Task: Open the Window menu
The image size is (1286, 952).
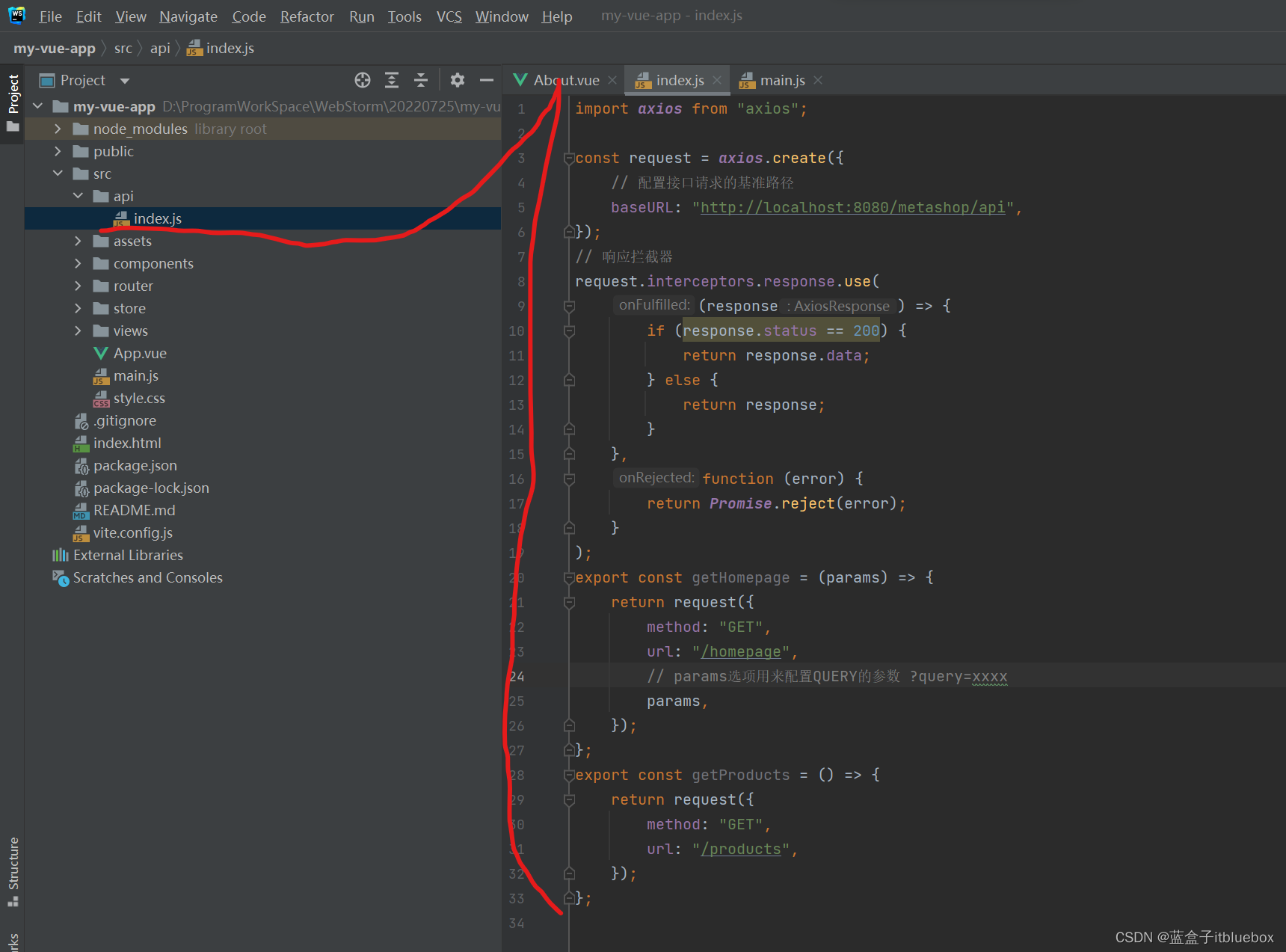Action: tap(502, 16)
